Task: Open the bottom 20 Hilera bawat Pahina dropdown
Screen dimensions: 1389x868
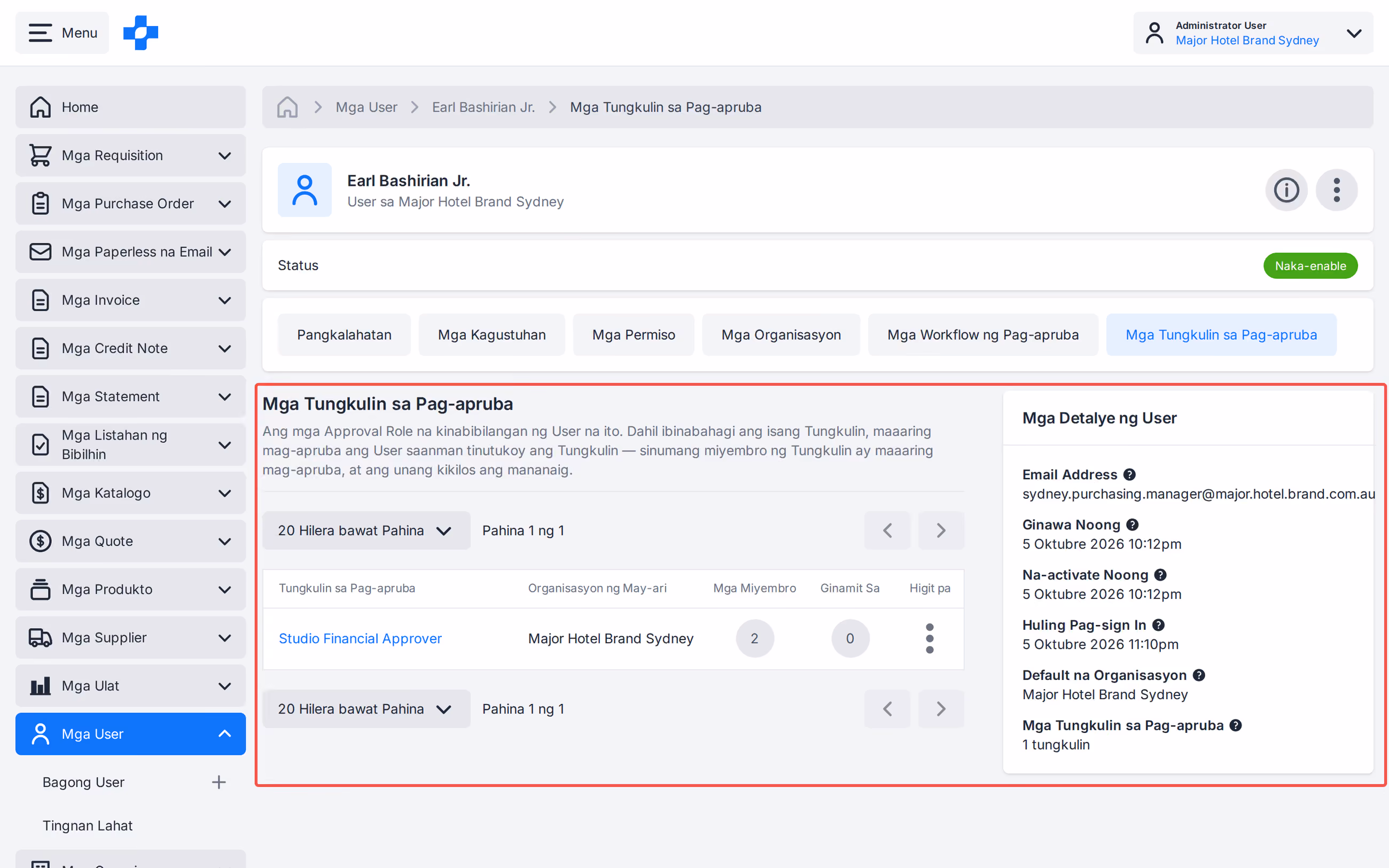Action: pos(366,709)
